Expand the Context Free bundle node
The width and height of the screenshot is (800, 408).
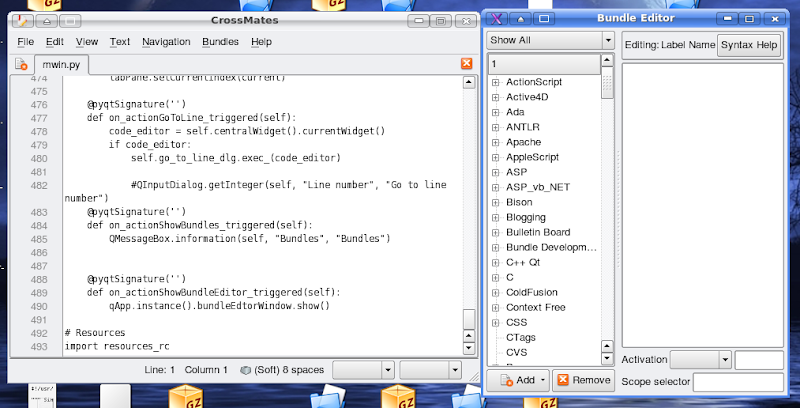[495, 308]
